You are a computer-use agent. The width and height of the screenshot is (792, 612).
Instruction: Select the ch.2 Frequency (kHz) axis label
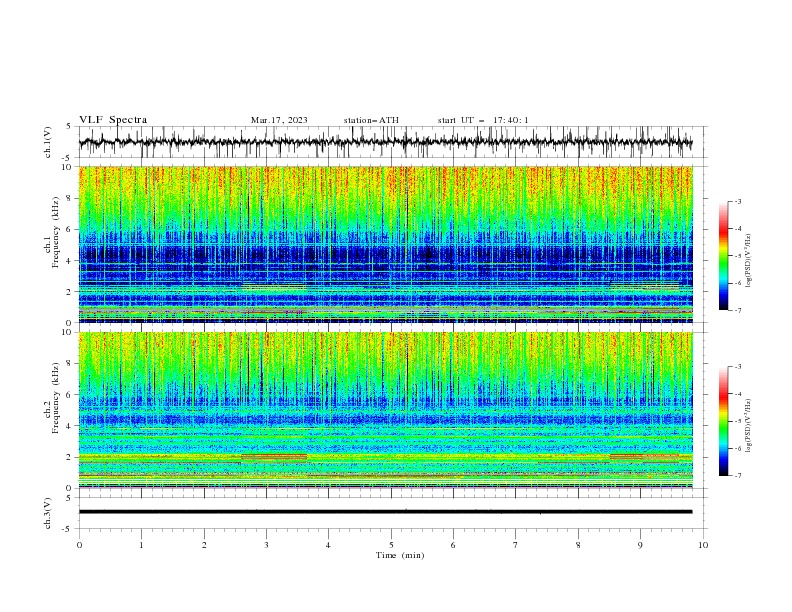(x=52, y=398)
